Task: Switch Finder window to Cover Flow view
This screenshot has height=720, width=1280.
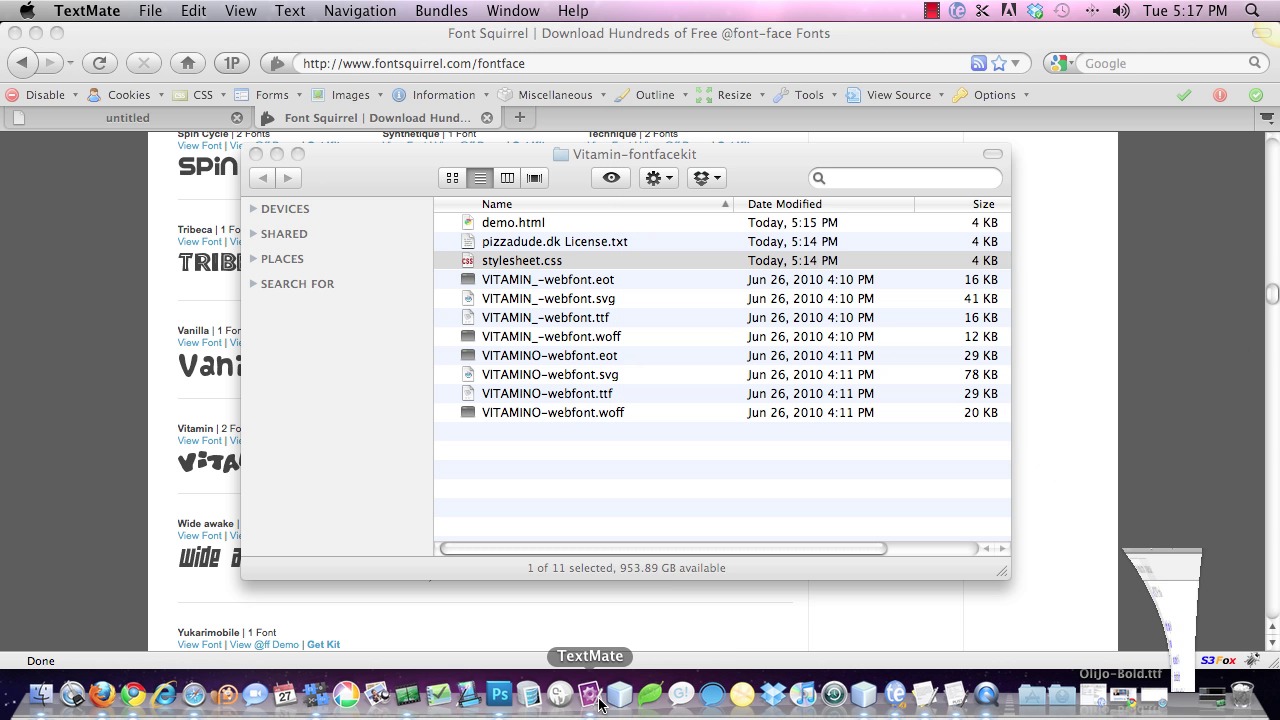Action: point(534,178)
